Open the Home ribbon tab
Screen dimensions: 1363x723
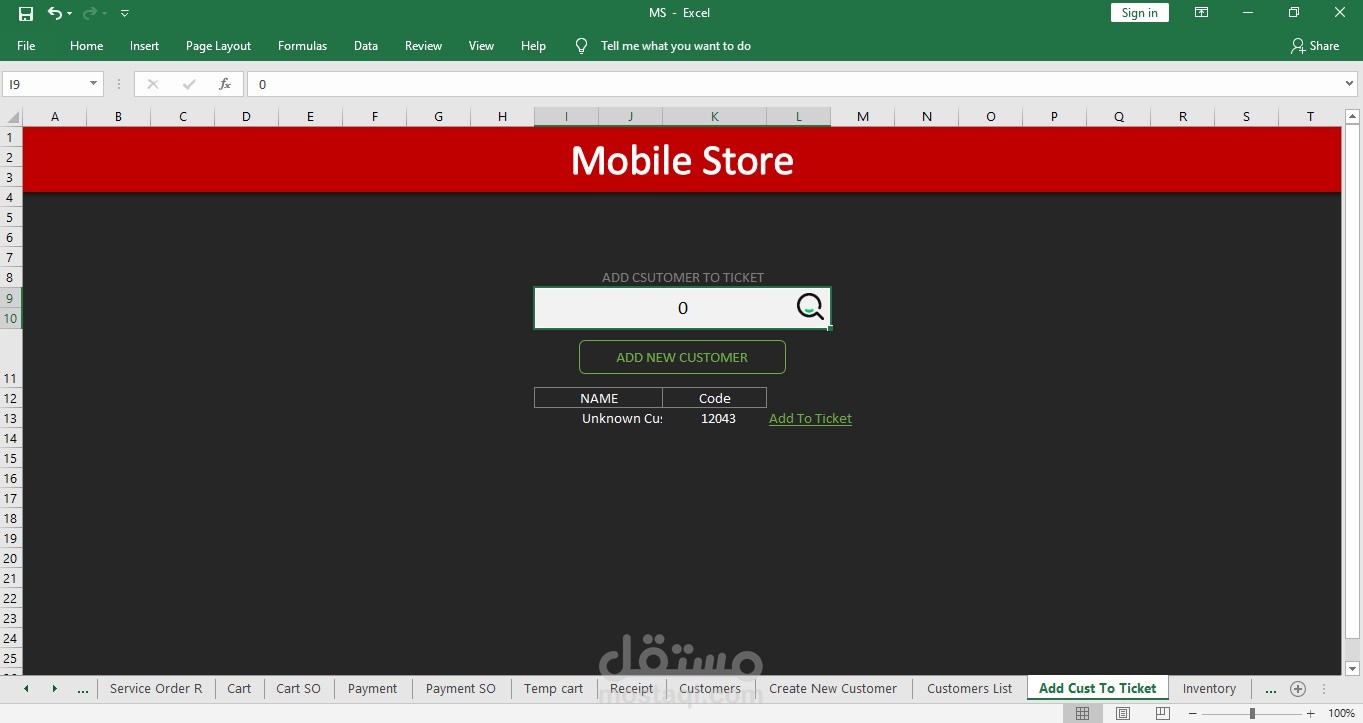coord(87,46)
